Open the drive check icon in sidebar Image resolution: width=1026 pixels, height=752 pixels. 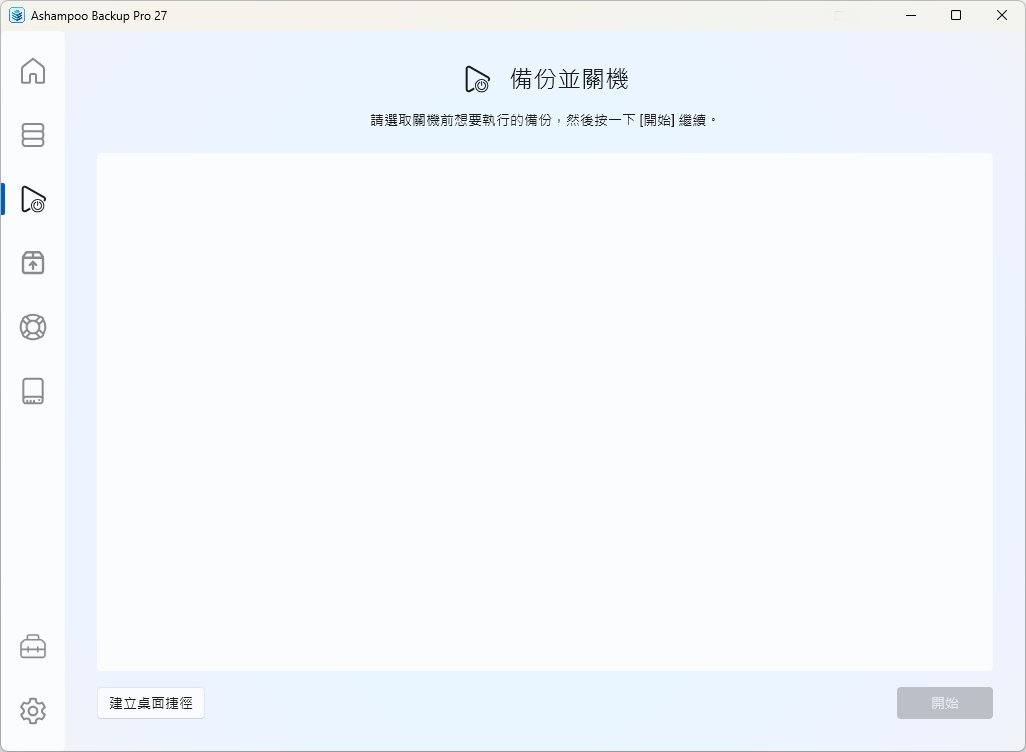[33, 391]
